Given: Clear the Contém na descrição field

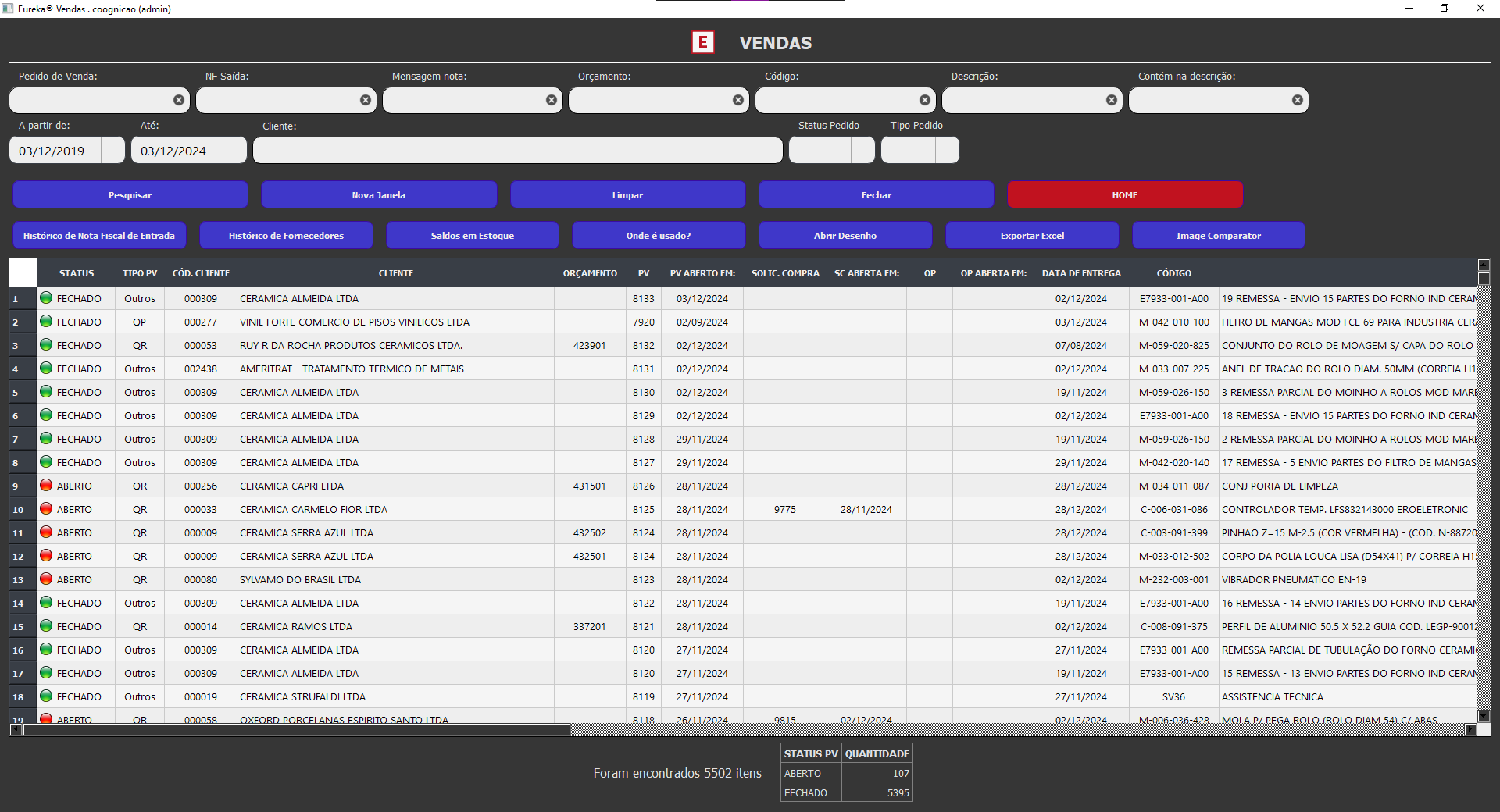Looking at the screenshot, I should coord(1298,100).
